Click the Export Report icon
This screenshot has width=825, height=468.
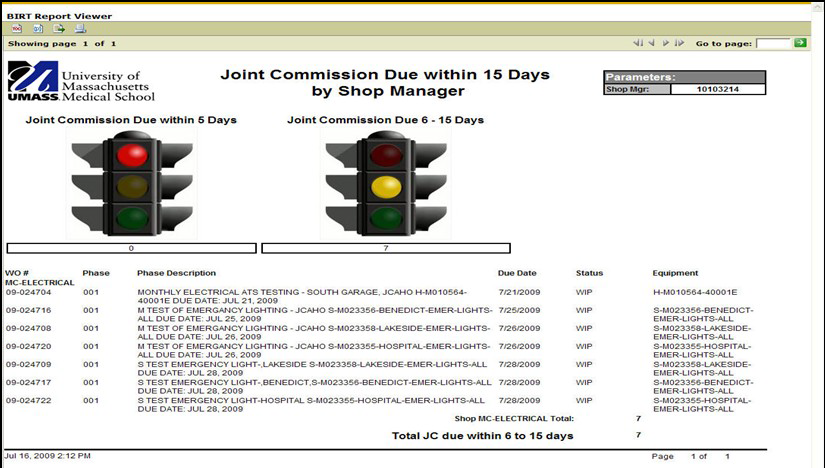coord(59,29)
